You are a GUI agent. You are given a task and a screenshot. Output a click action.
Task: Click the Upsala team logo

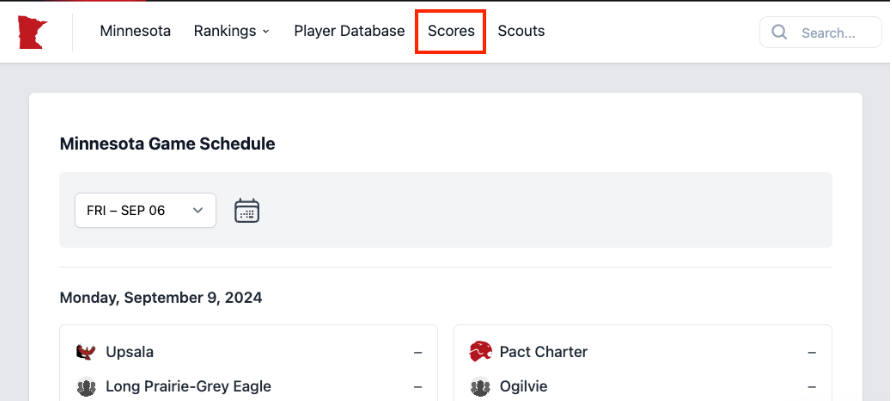click(86, 352)
